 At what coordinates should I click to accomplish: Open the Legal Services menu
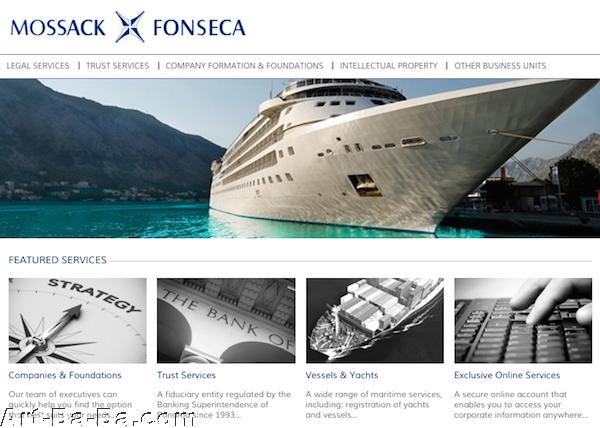tap(38, 66)
